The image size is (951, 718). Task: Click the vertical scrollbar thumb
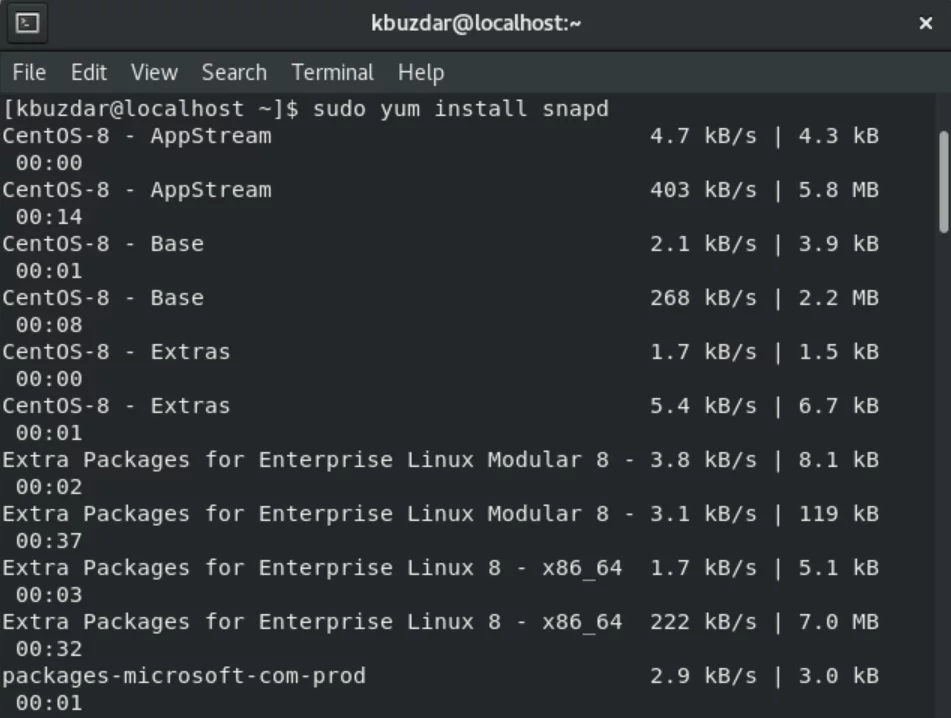[x=943, y=182]
